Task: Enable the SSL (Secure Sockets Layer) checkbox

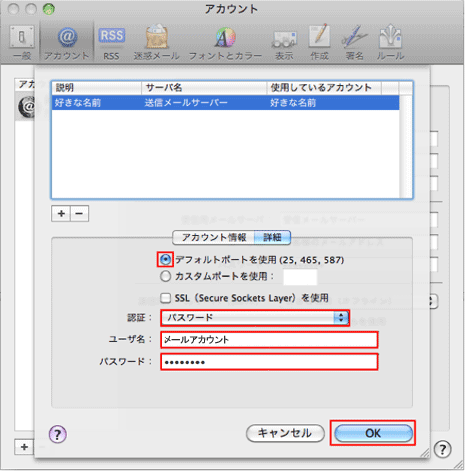Action: pos(166,298)
